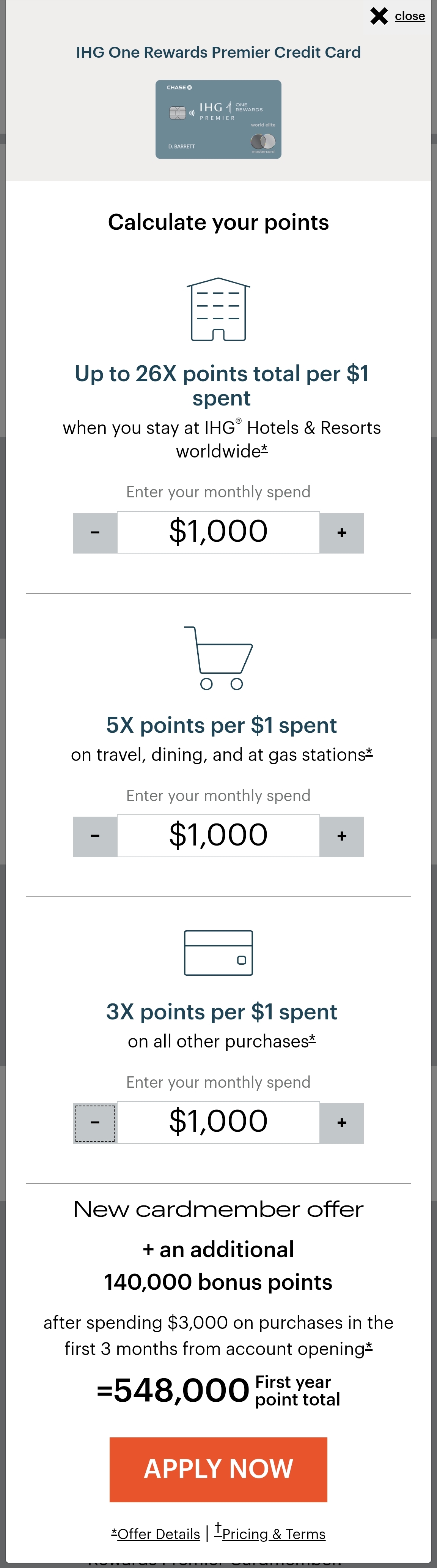Click the asterisk footnote after 'gas stations'
437x1568 pixels.
point(369,754)
